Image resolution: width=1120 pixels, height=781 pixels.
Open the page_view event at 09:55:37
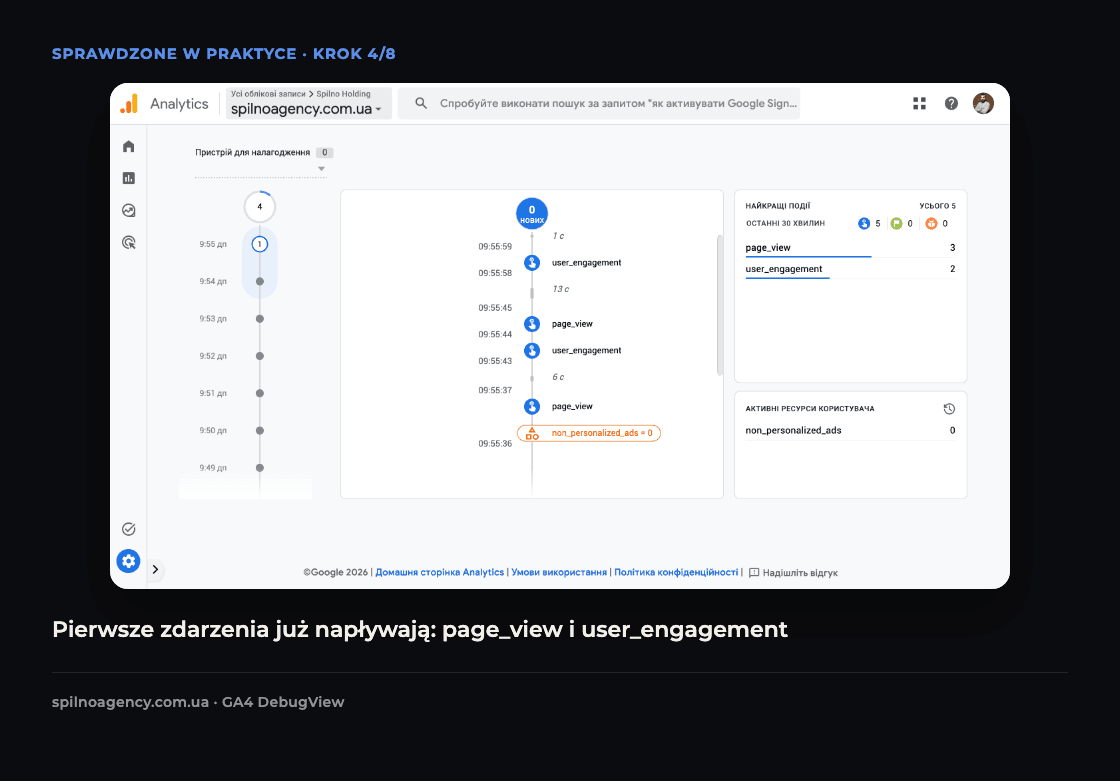coord(559,406)
